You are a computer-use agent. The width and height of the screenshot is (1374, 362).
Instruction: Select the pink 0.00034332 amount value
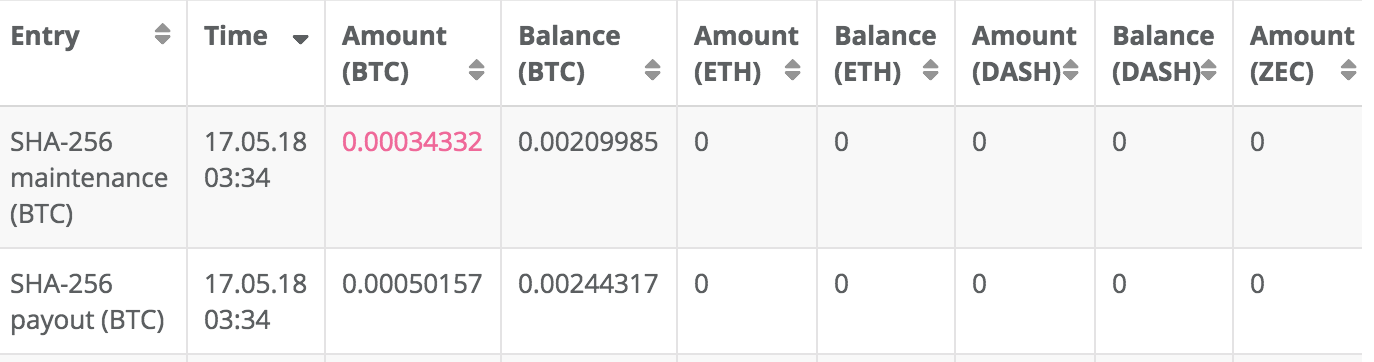412,142
